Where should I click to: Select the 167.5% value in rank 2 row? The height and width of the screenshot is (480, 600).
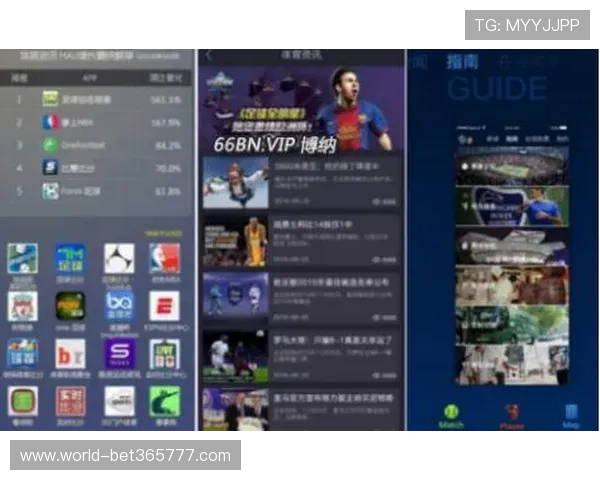point(165,123)
